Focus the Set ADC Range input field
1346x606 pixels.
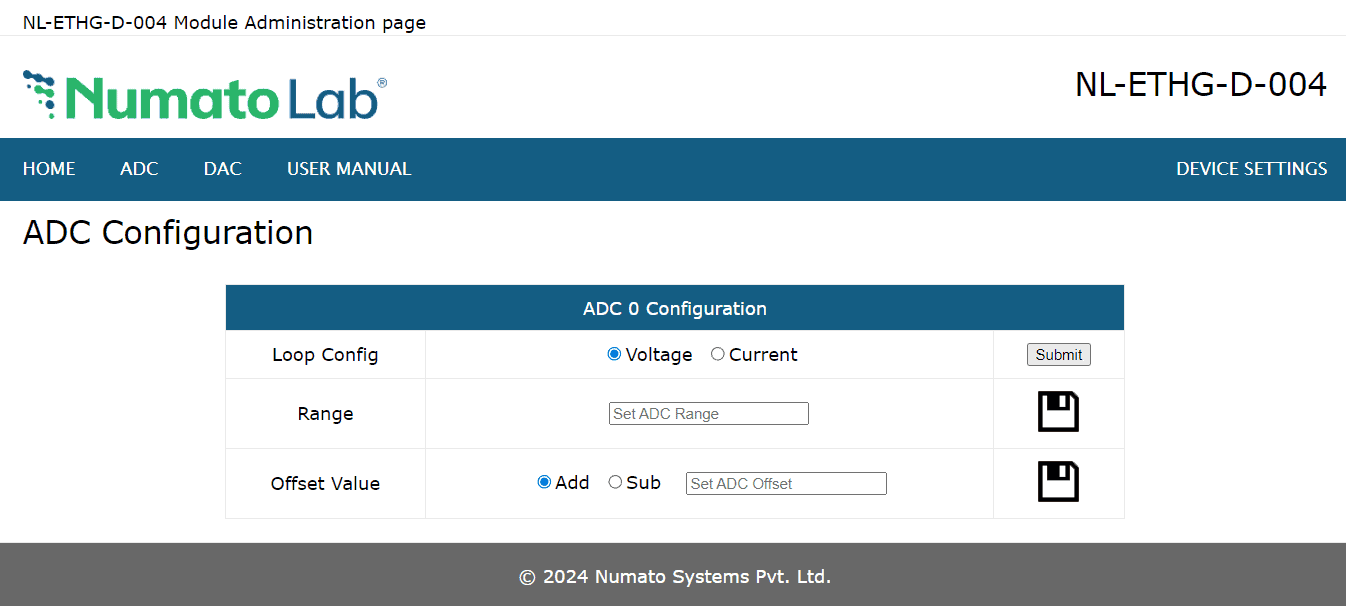point(708,414)
